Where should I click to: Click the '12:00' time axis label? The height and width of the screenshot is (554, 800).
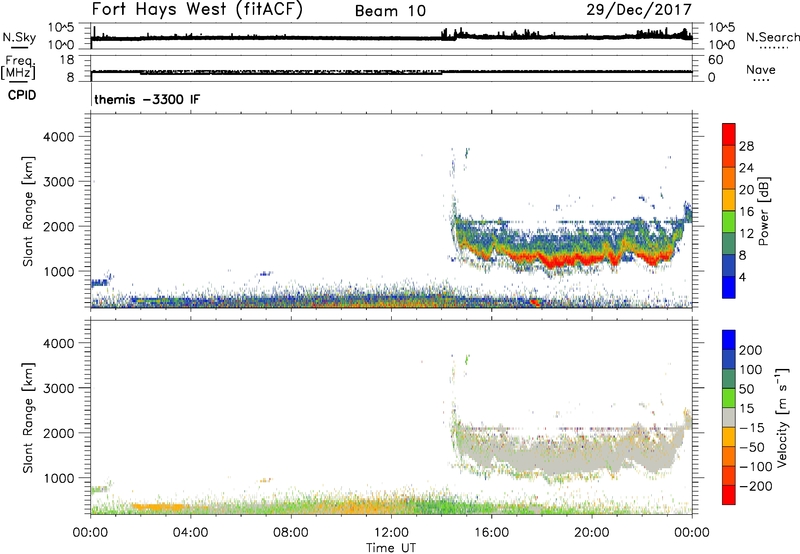(391, 533)
